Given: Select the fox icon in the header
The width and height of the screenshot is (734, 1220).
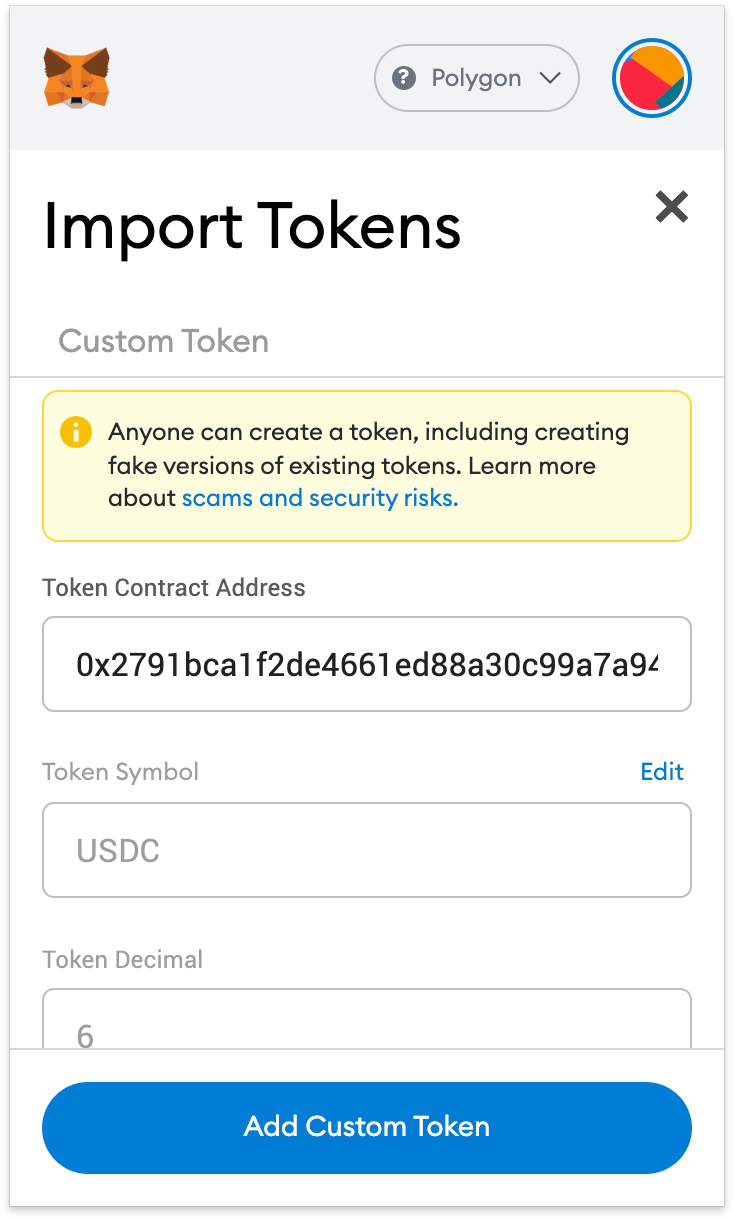Looking at the screenshot, I should tap(75, 78).
